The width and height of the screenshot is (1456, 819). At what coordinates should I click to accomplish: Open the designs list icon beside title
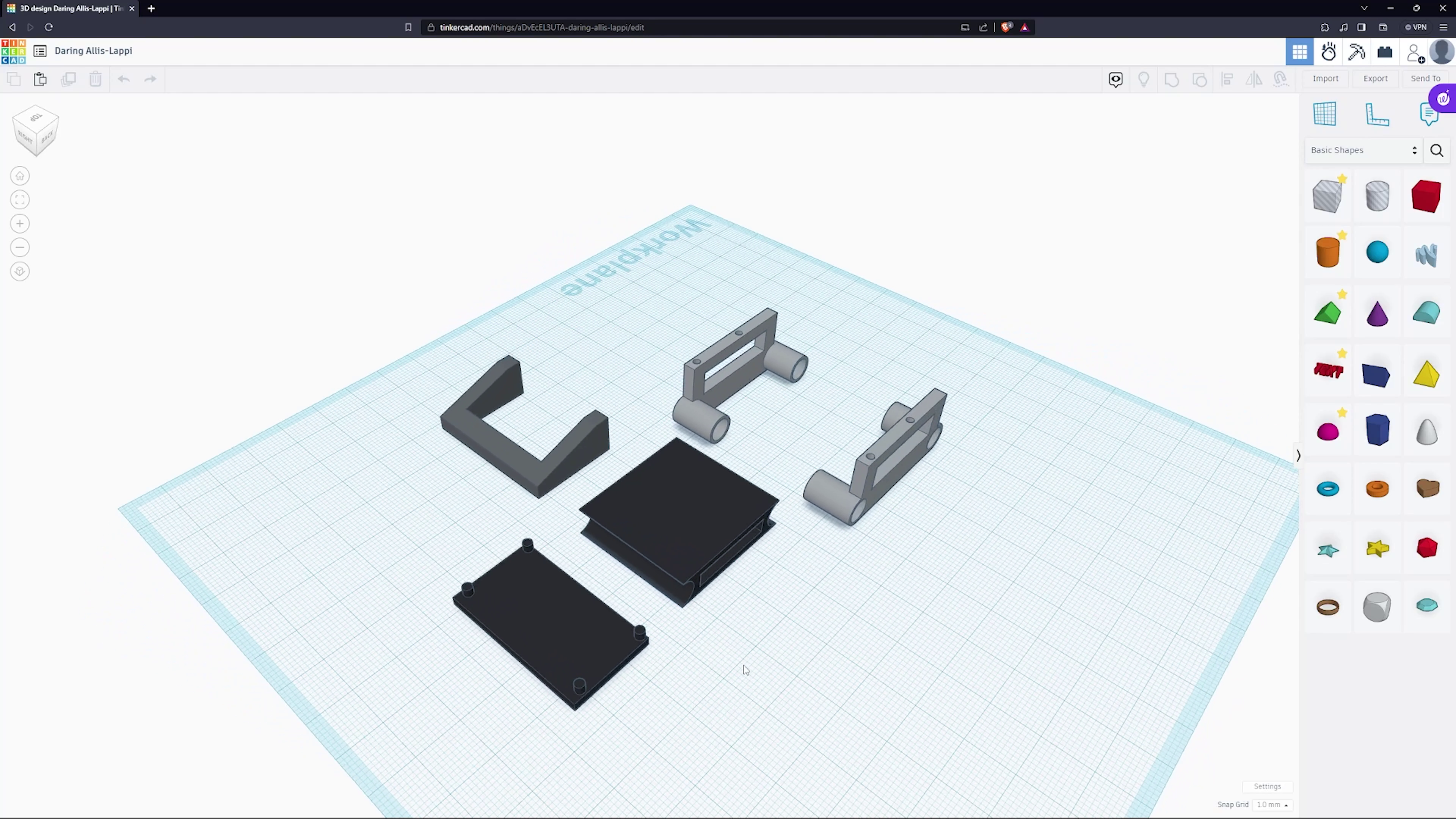(39, 51)
